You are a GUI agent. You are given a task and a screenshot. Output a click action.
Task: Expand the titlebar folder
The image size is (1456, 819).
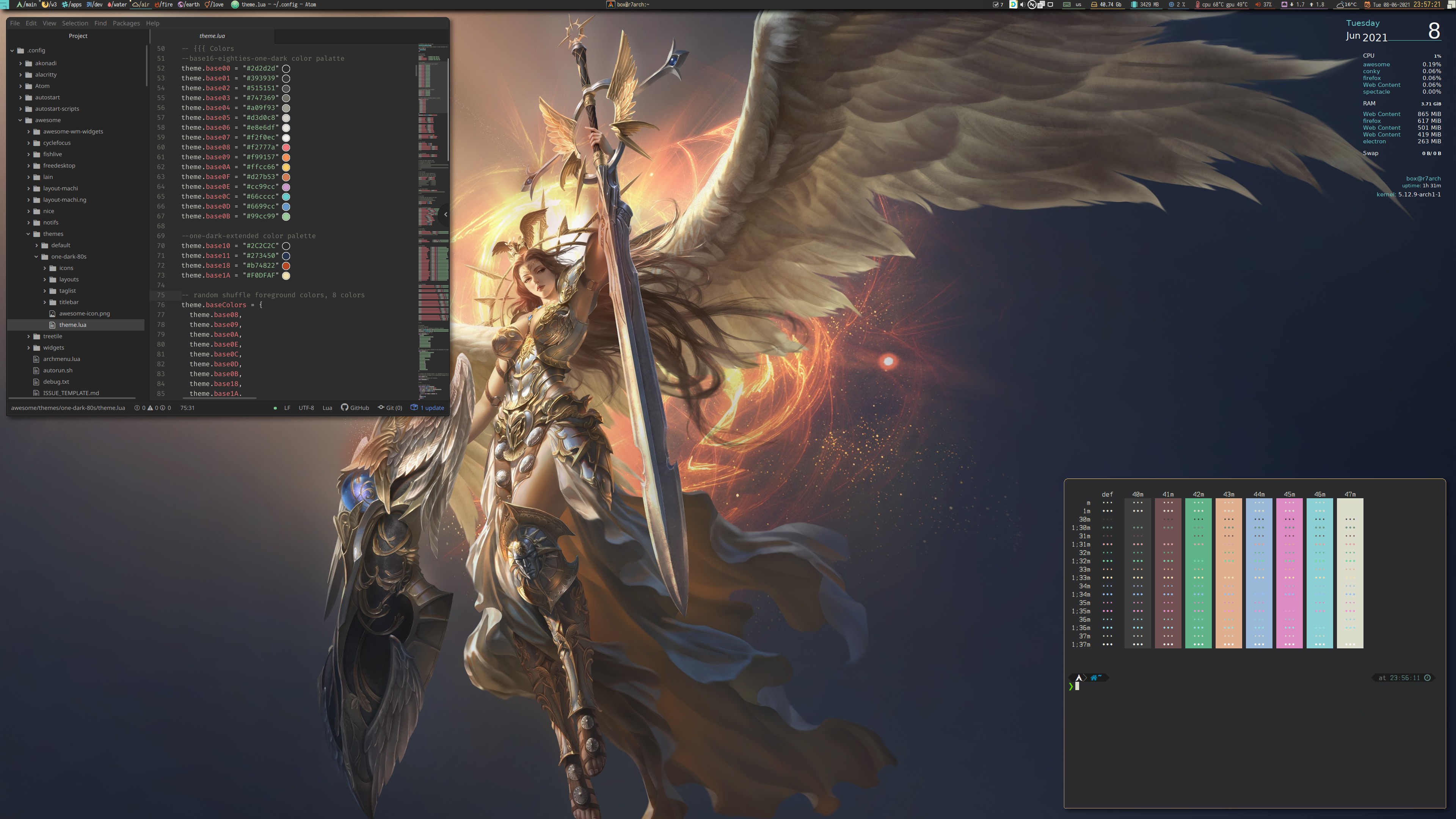click(45, 302)
